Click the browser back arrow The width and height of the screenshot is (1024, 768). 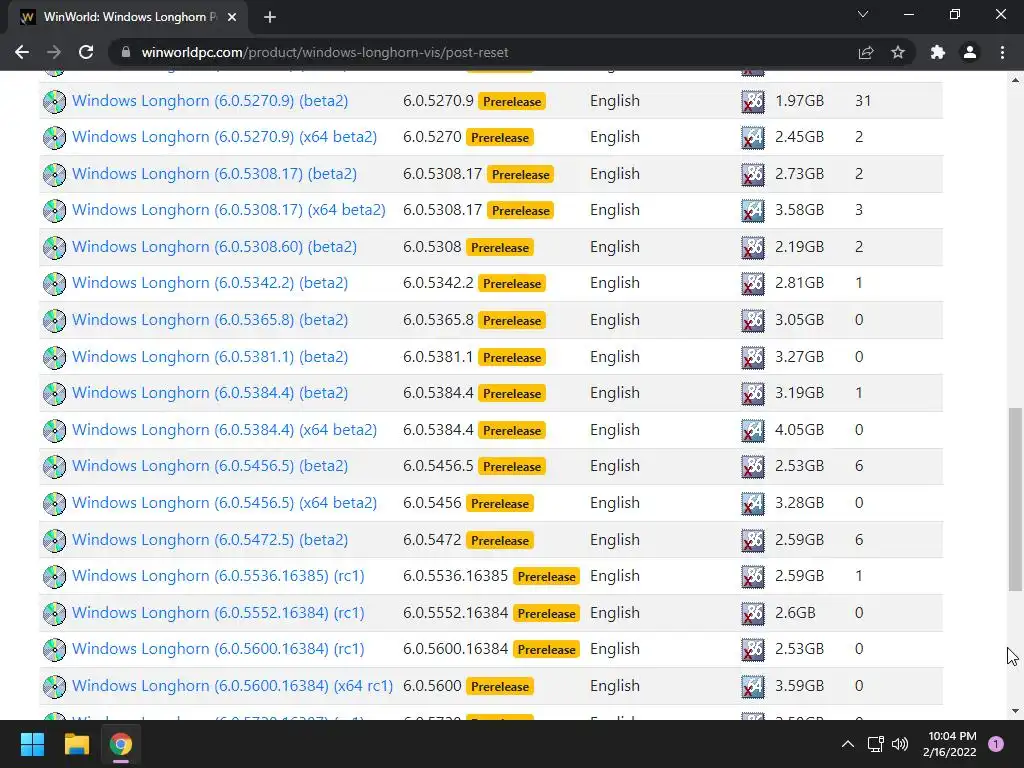(22, 52)
